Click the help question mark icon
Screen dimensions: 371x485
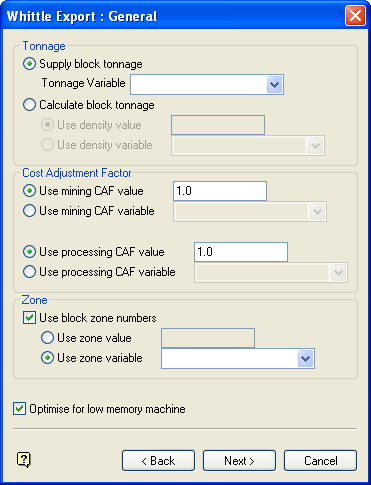click(24, 460)
